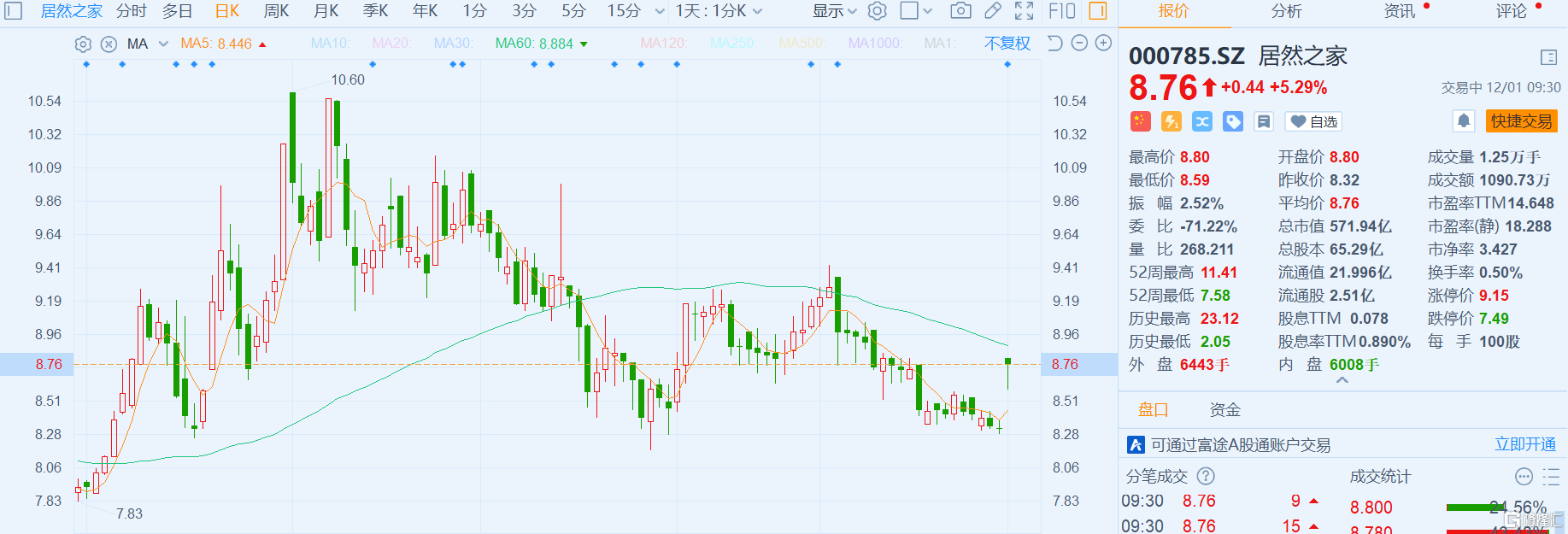Zoom in chart with plus icon
The height and width of the screenshot is (534, 1568).
tap(1104, 44)
